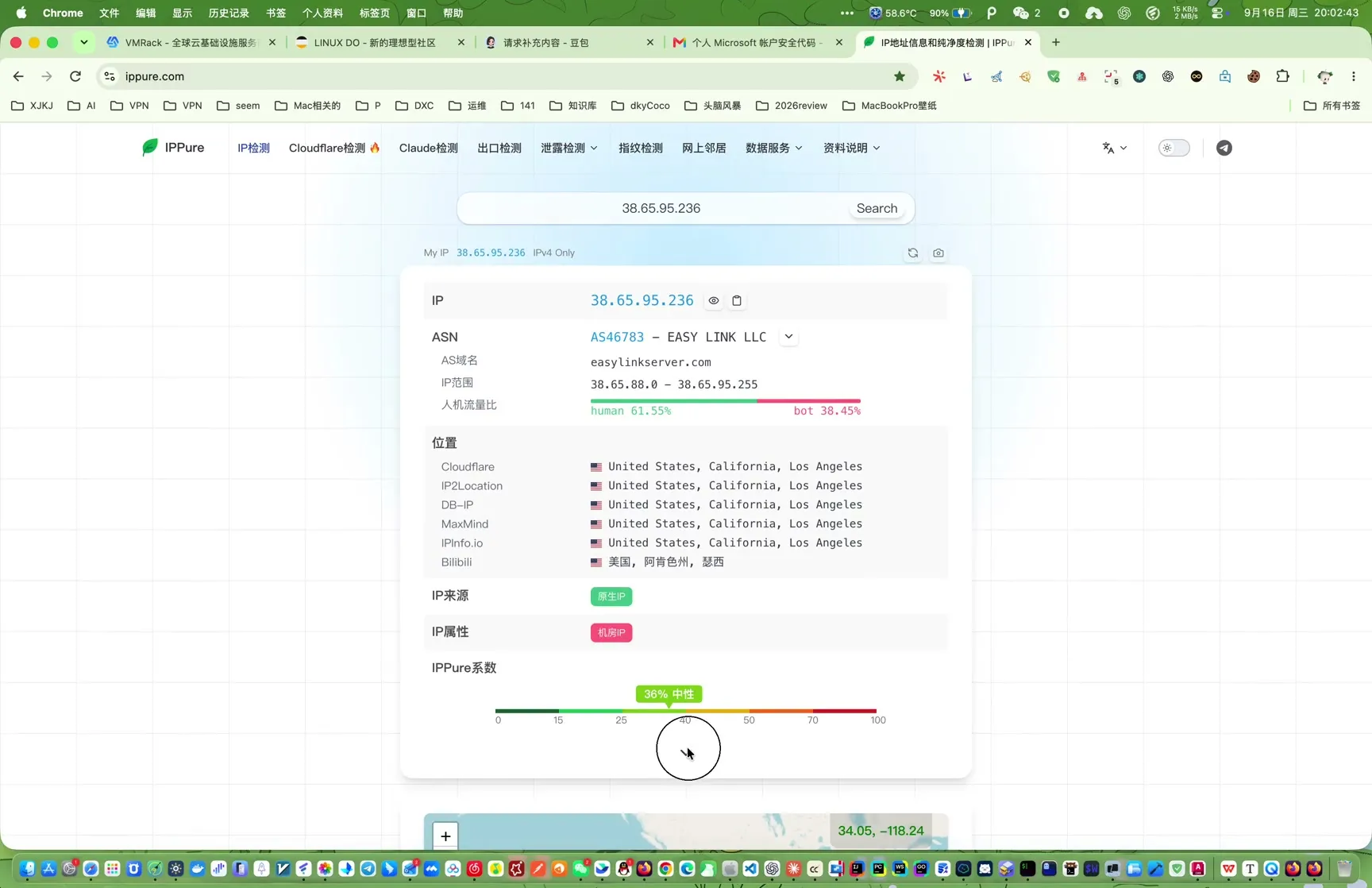Click My IP 38.65.95.236 link
The image size is (1372, 888).
(x=491, y=253)
